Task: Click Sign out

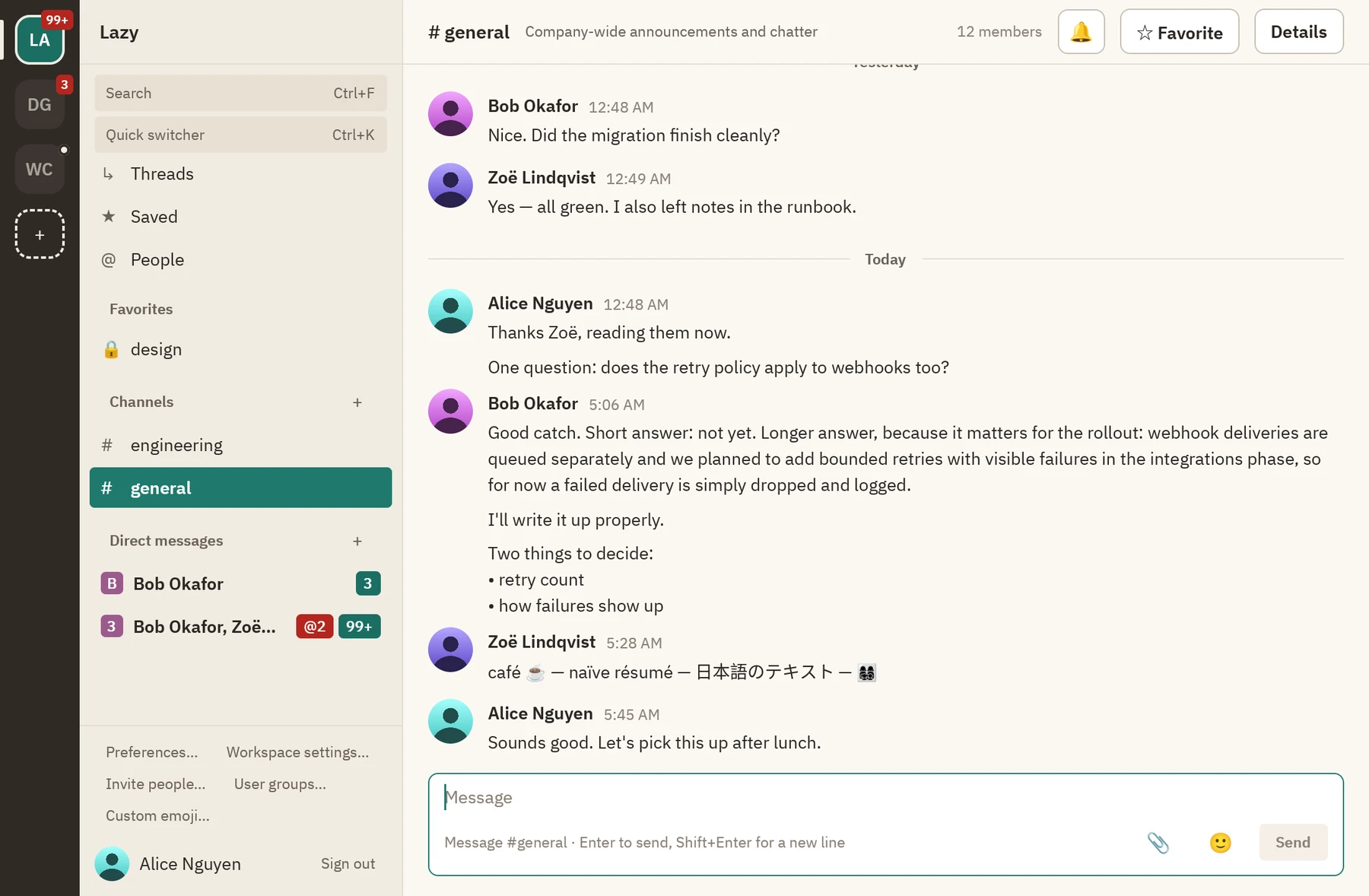Action: [348, 864]
